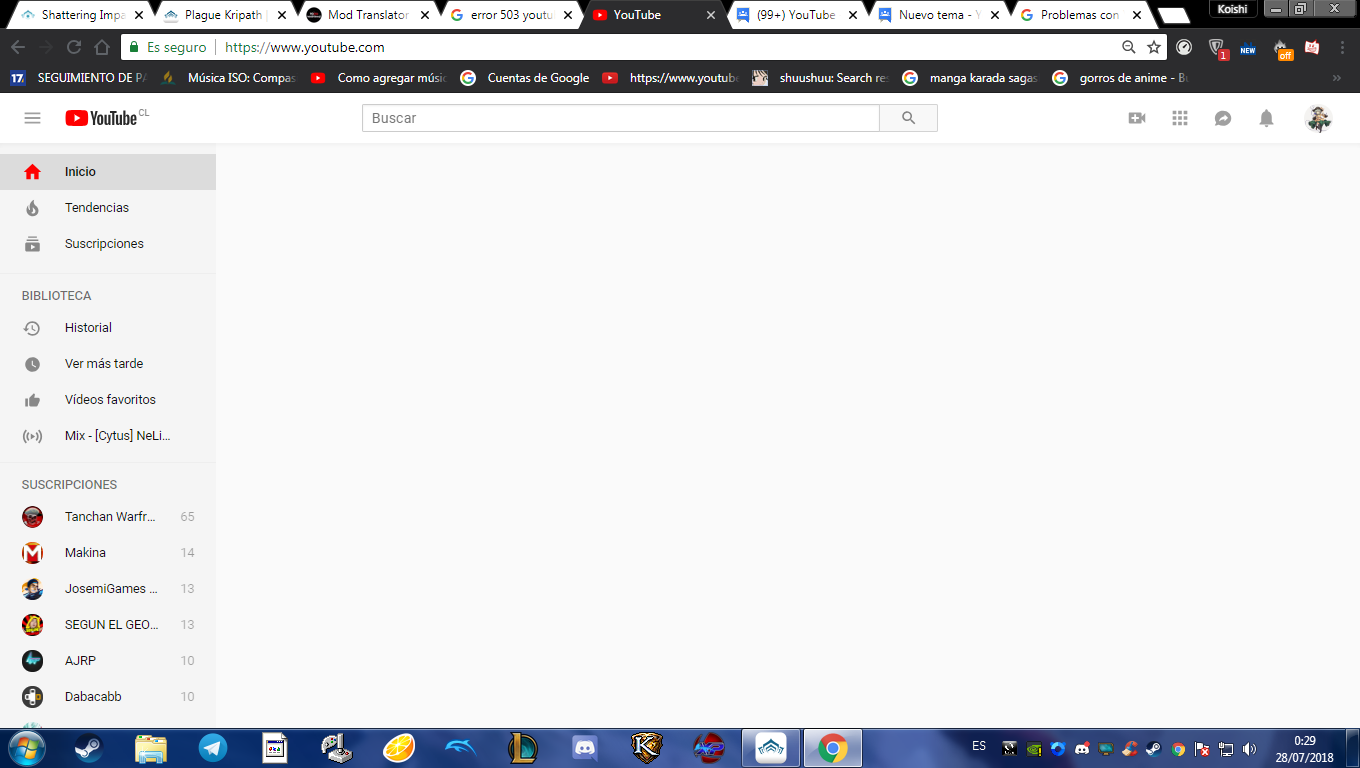Click the NEW TV extension icon
The height and width of the screenshot is (768, 1360).
pyautogui.click(x=1247, y=48)
